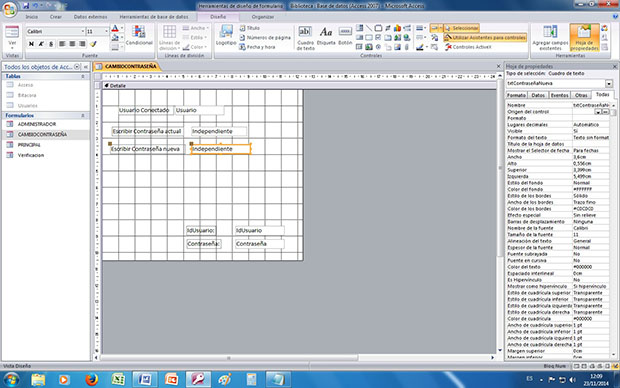Select the Cuadro de texto control tool
This screenshot has width=620, height=388.
point(305,38)
